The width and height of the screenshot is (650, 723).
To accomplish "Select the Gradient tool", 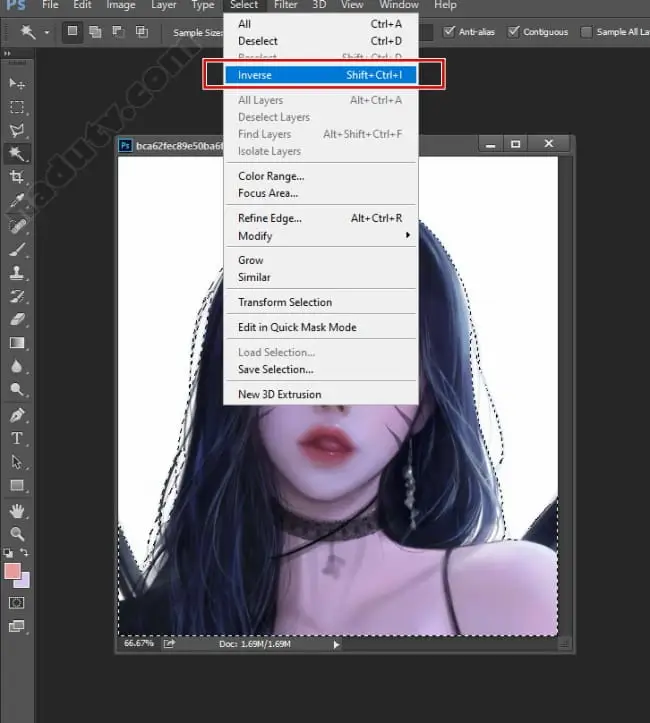I will tap(17, 343).
